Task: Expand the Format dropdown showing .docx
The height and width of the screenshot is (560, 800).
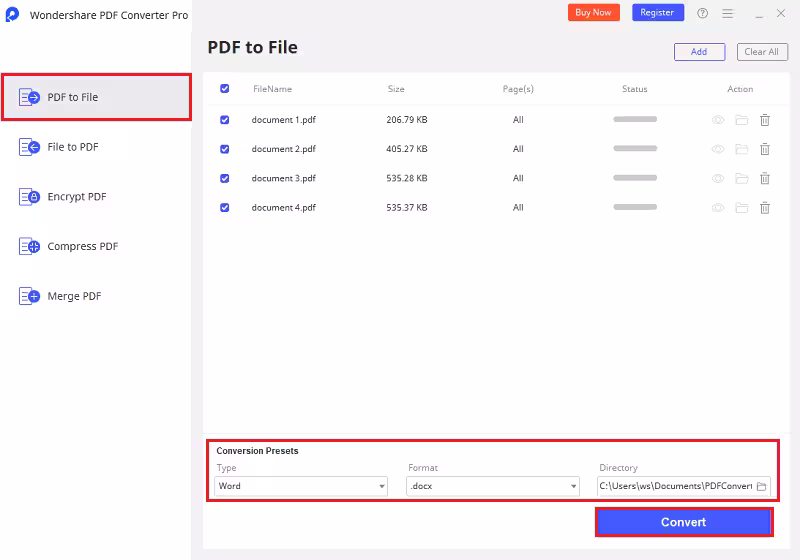Action: pos(493,486)
